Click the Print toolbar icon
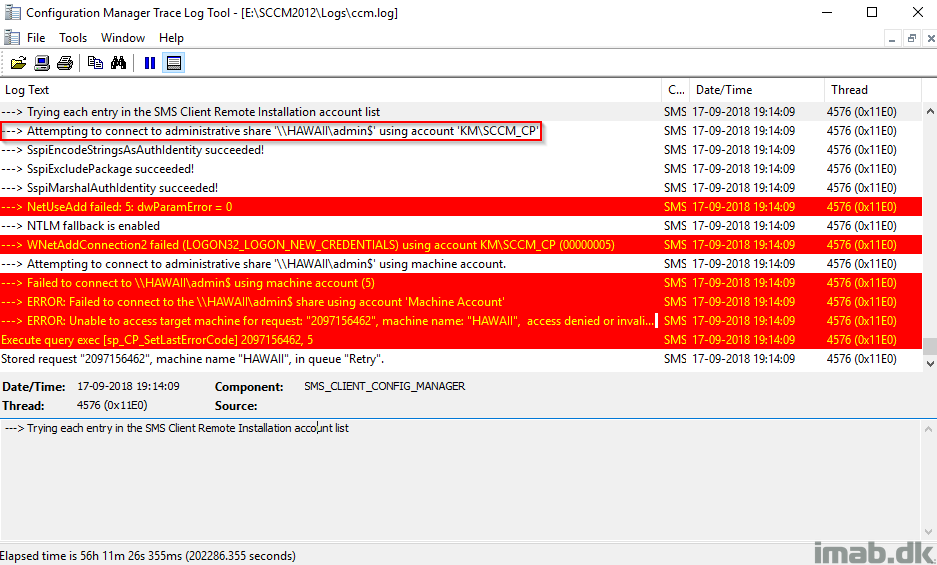 point(65,63)
